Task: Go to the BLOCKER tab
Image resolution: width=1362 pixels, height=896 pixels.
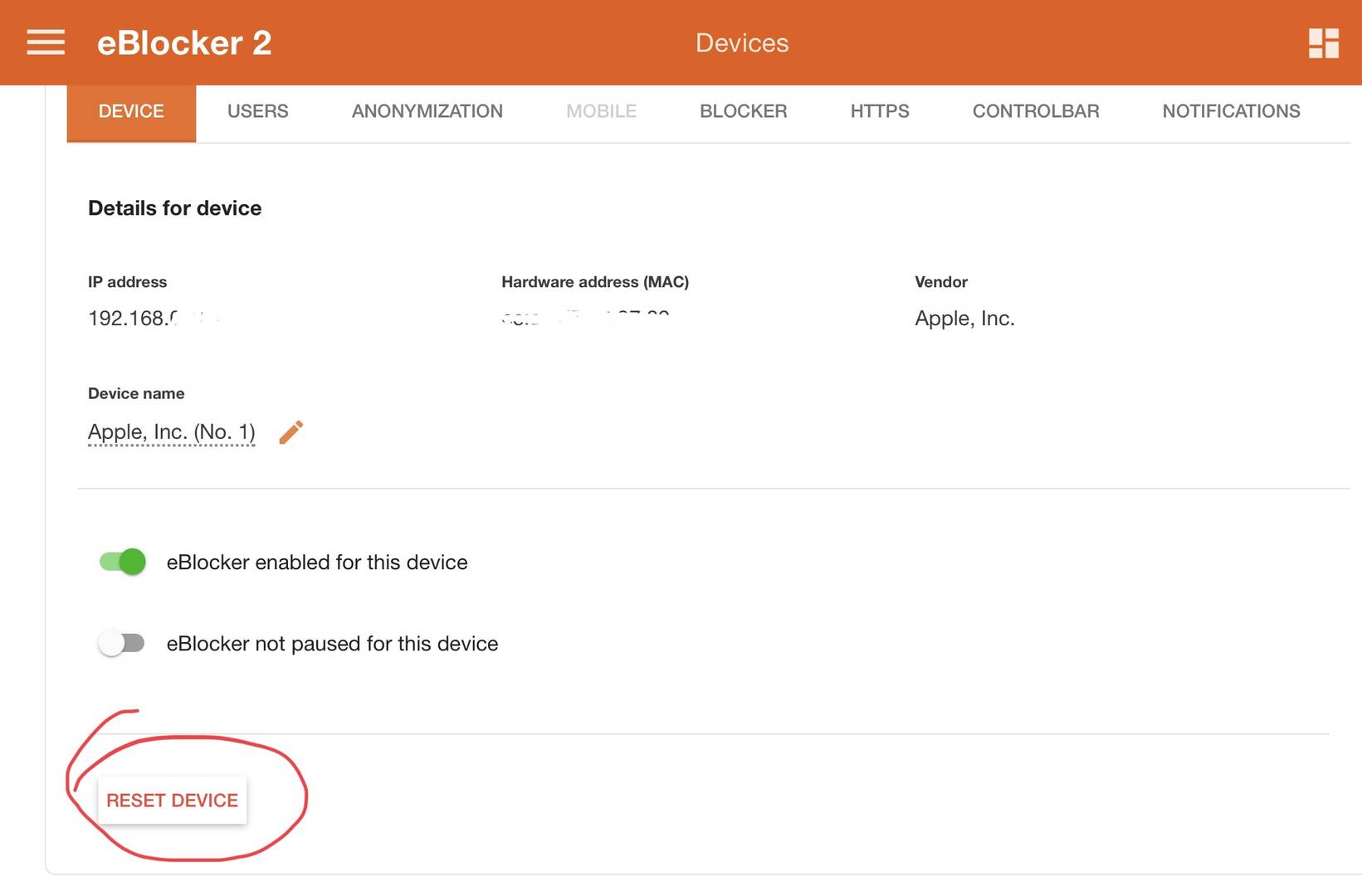Action: 744,112
